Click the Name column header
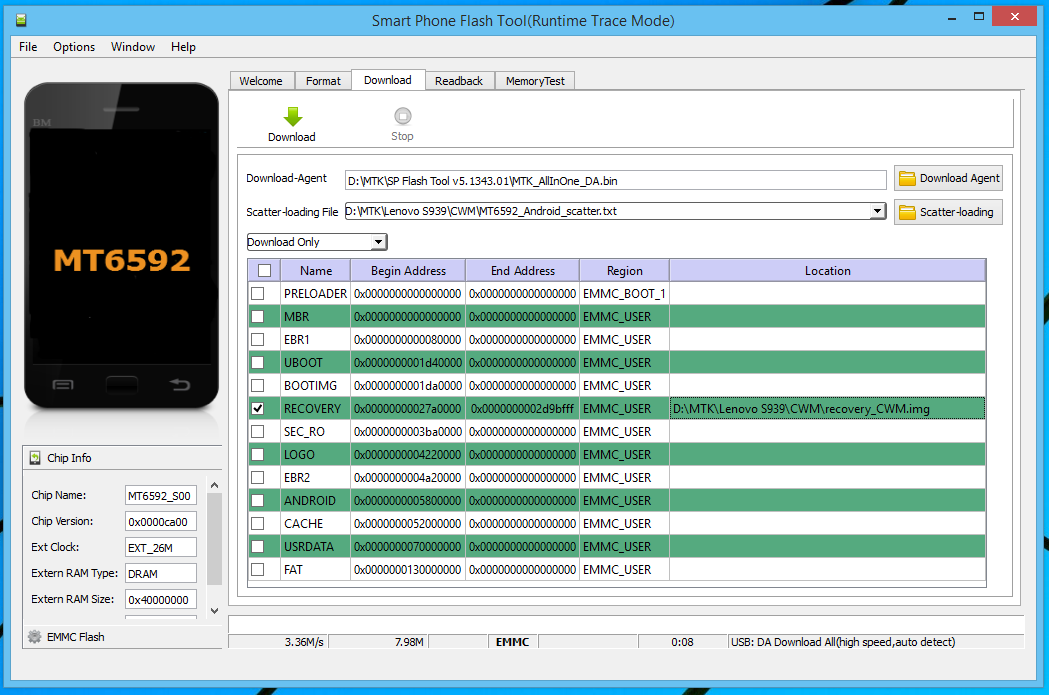Image resolution: width=1049 pixels, height=695 pixels. 316,271
